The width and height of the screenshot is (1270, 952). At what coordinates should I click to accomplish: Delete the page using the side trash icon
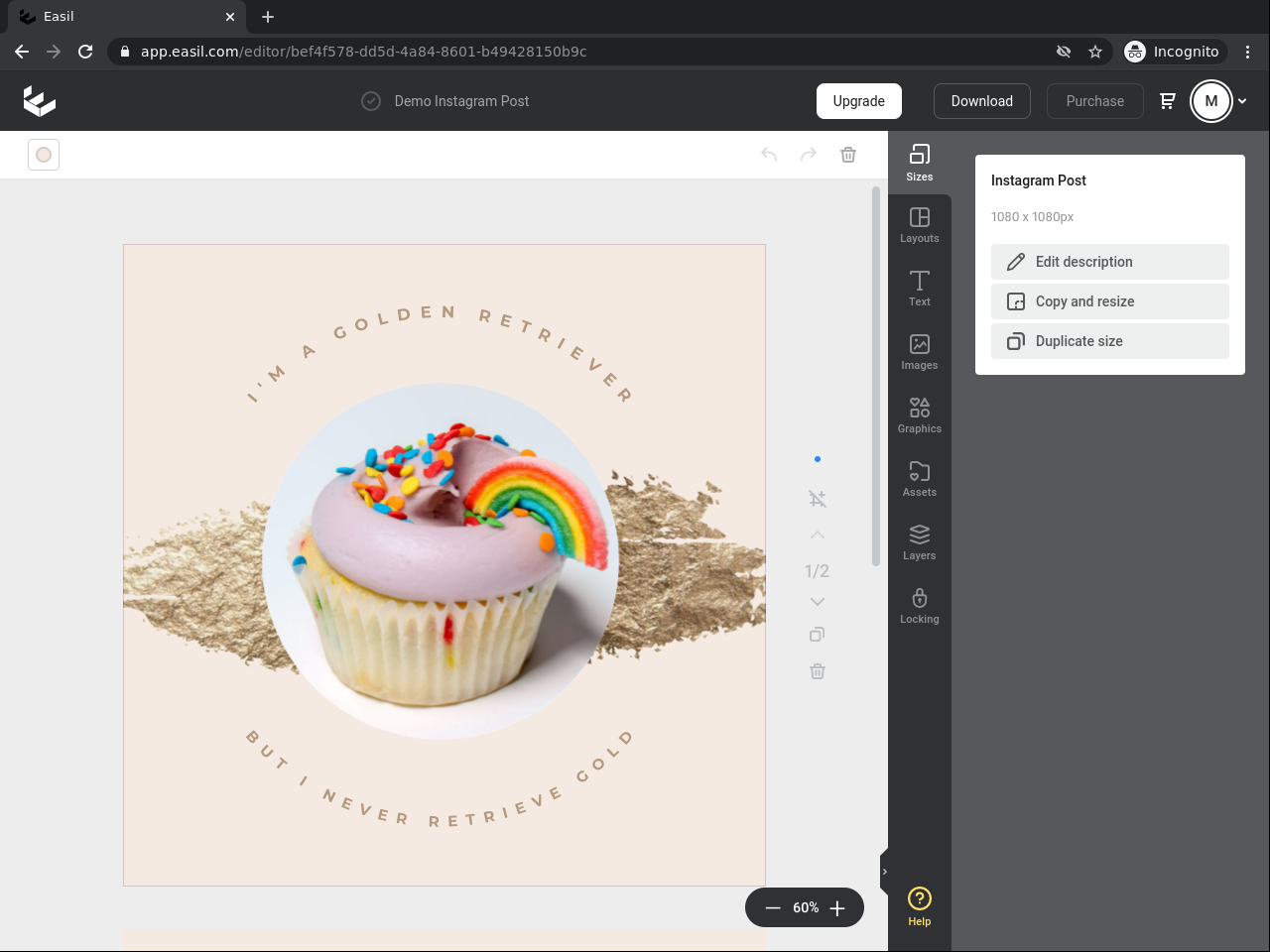click(x=818, y=671)
